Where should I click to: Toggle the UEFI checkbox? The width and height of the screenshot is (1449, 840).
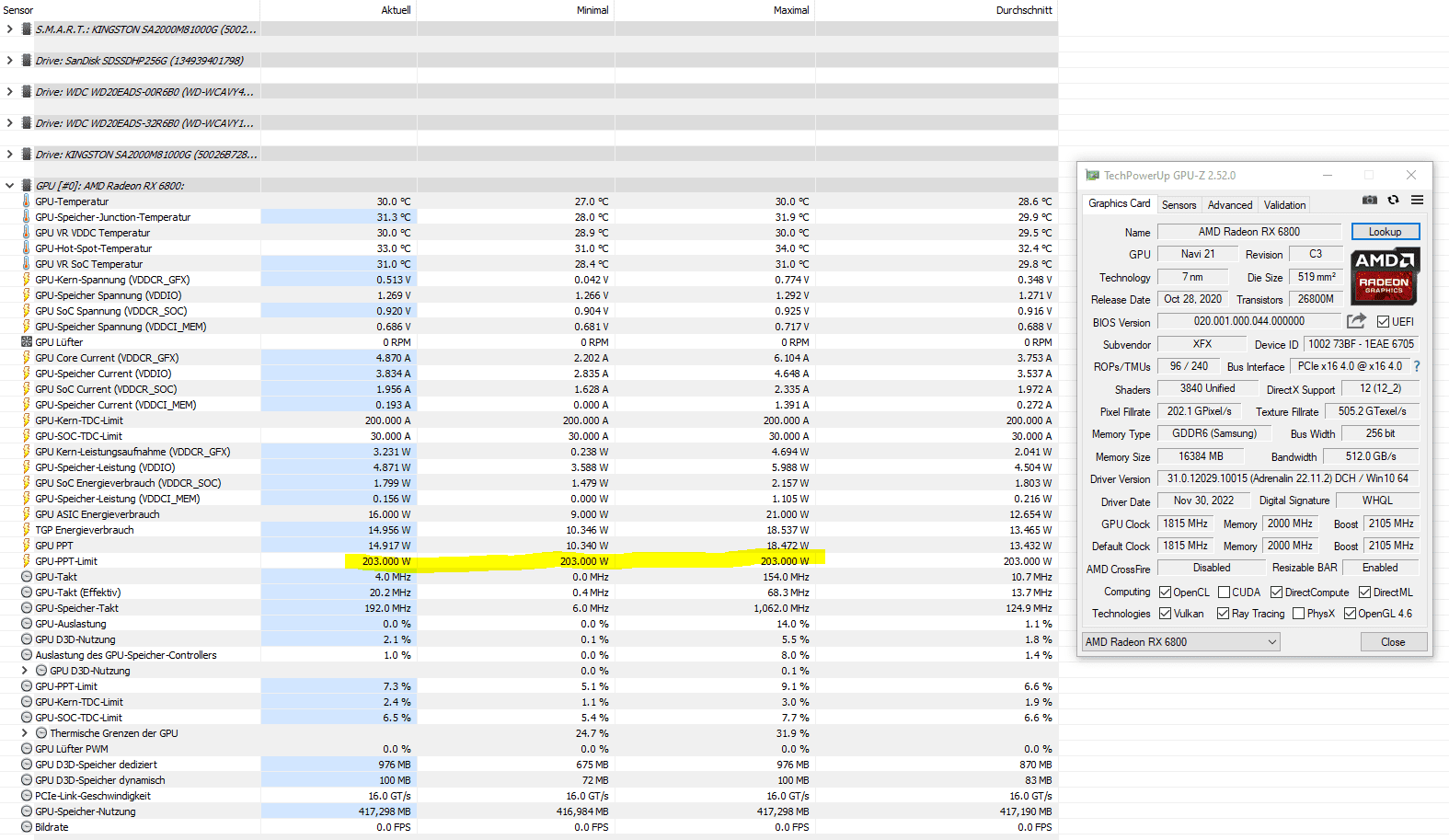(x=1383, y=322)
